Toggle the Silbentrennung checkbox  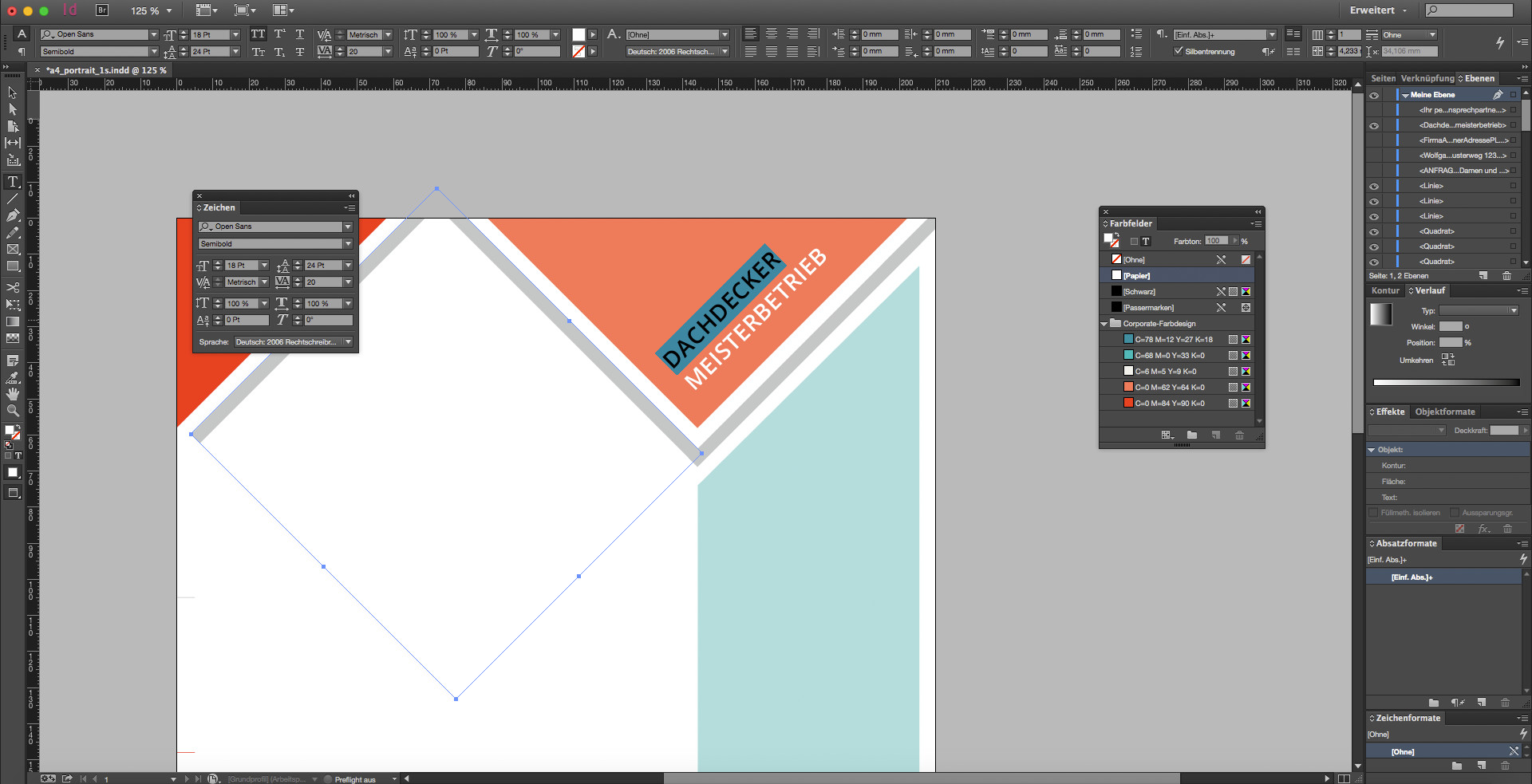(x=1179, y=51)
